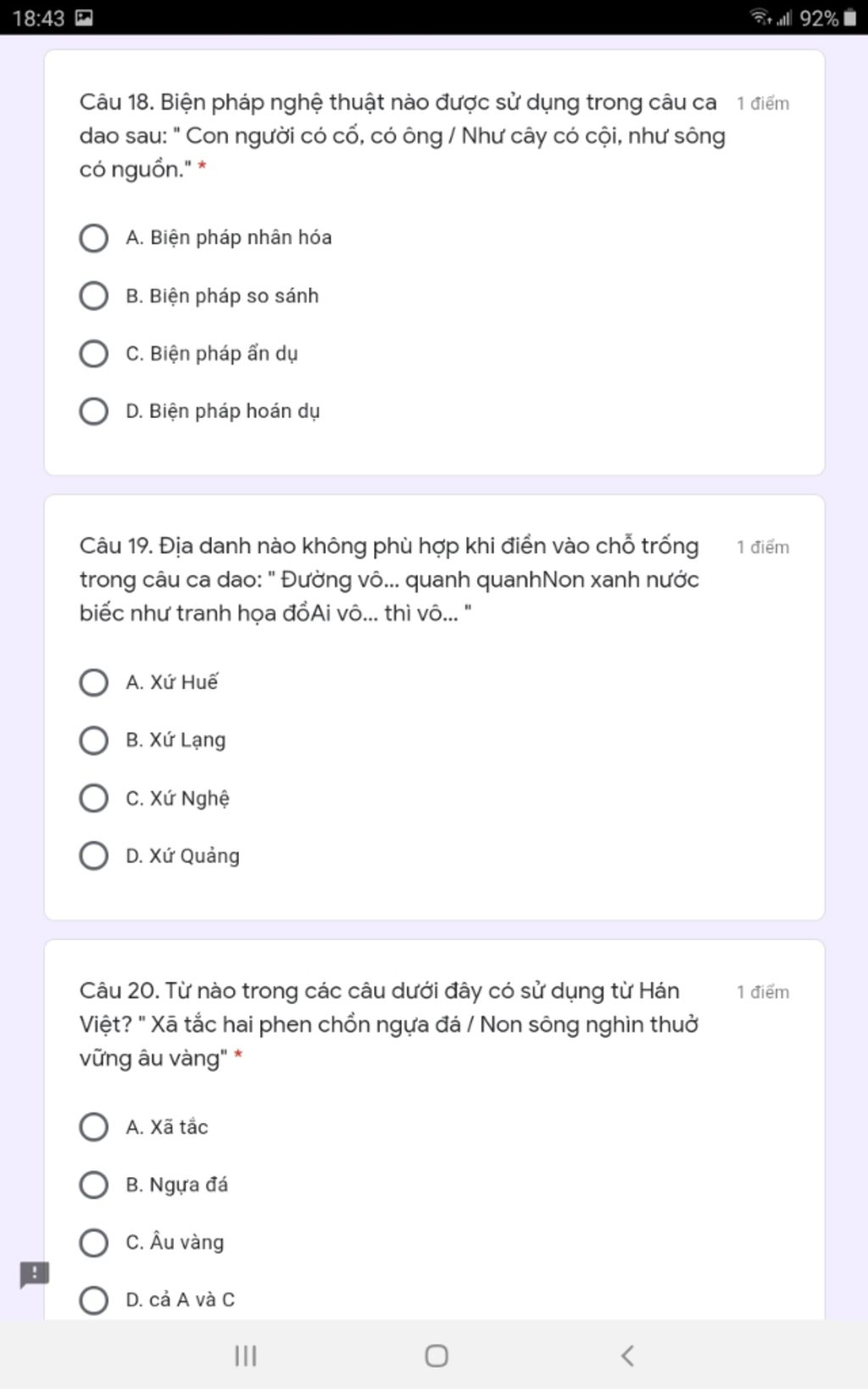Open recent apps from navigation bar
The width and height of the screenshot is (868, 1389).
click(x=246, y=1355)
